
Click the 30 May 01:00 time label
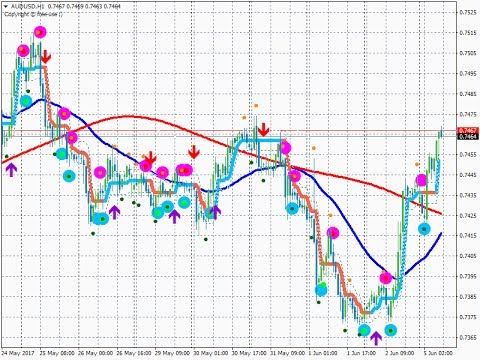pyautogui.click(x=211, y=353)
